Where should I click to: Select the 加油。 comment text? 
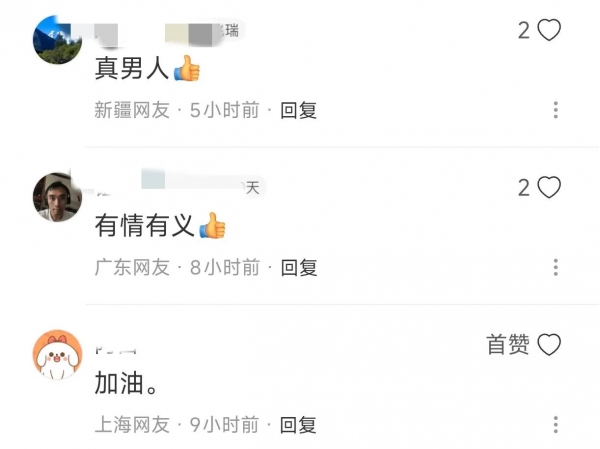(x=126, y=383)
